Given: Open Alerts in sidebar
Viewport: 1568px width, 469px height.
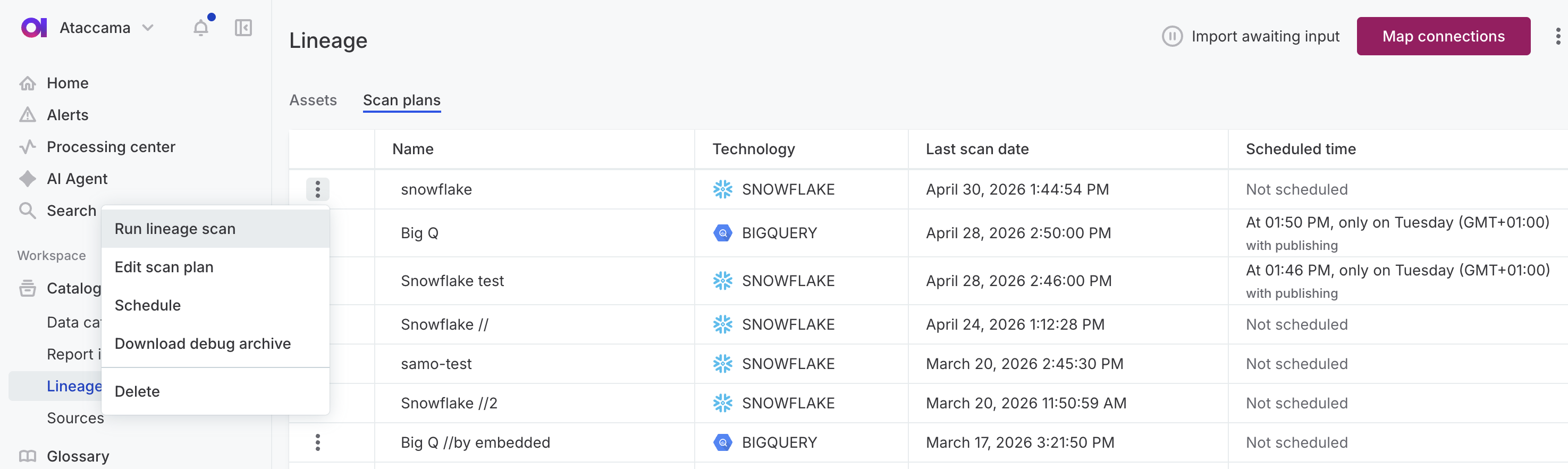Looking at the screenshot, I should point(68,114).
